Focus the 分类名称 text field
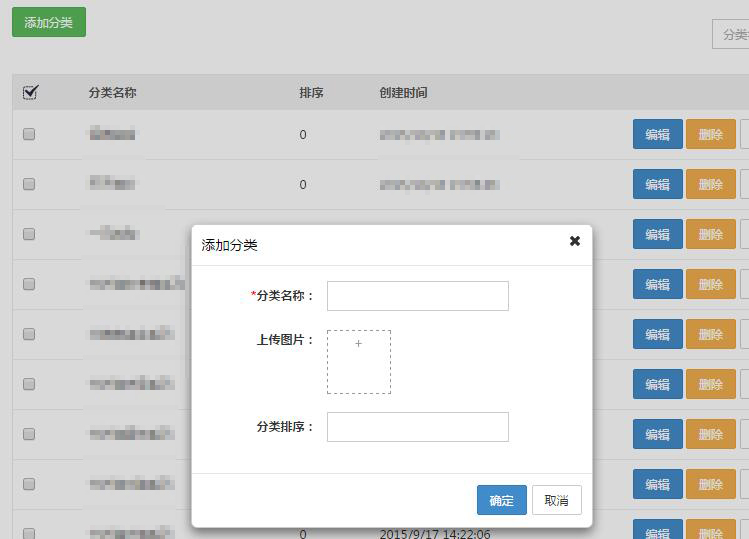 (417, 296)
